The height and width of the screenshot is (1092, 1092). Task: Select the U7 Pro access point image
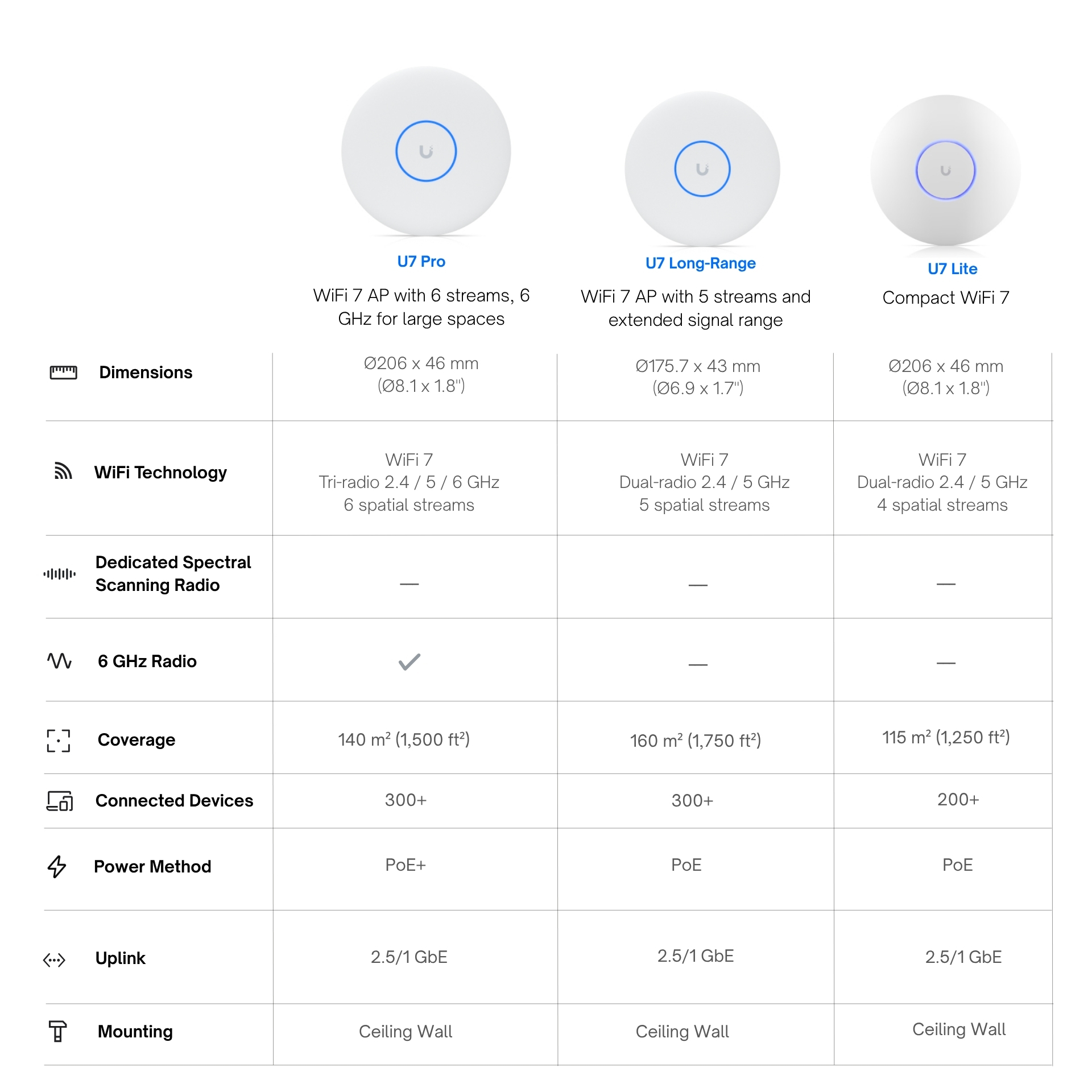point(426,151)
